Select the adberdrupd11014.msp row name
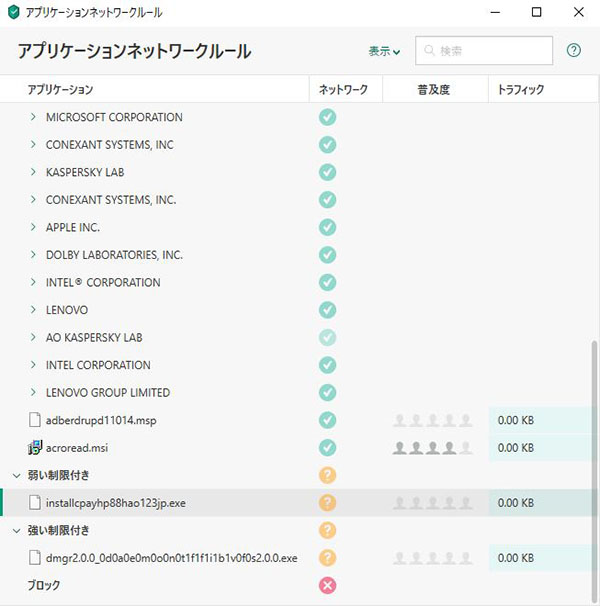 tap(101, 420)
